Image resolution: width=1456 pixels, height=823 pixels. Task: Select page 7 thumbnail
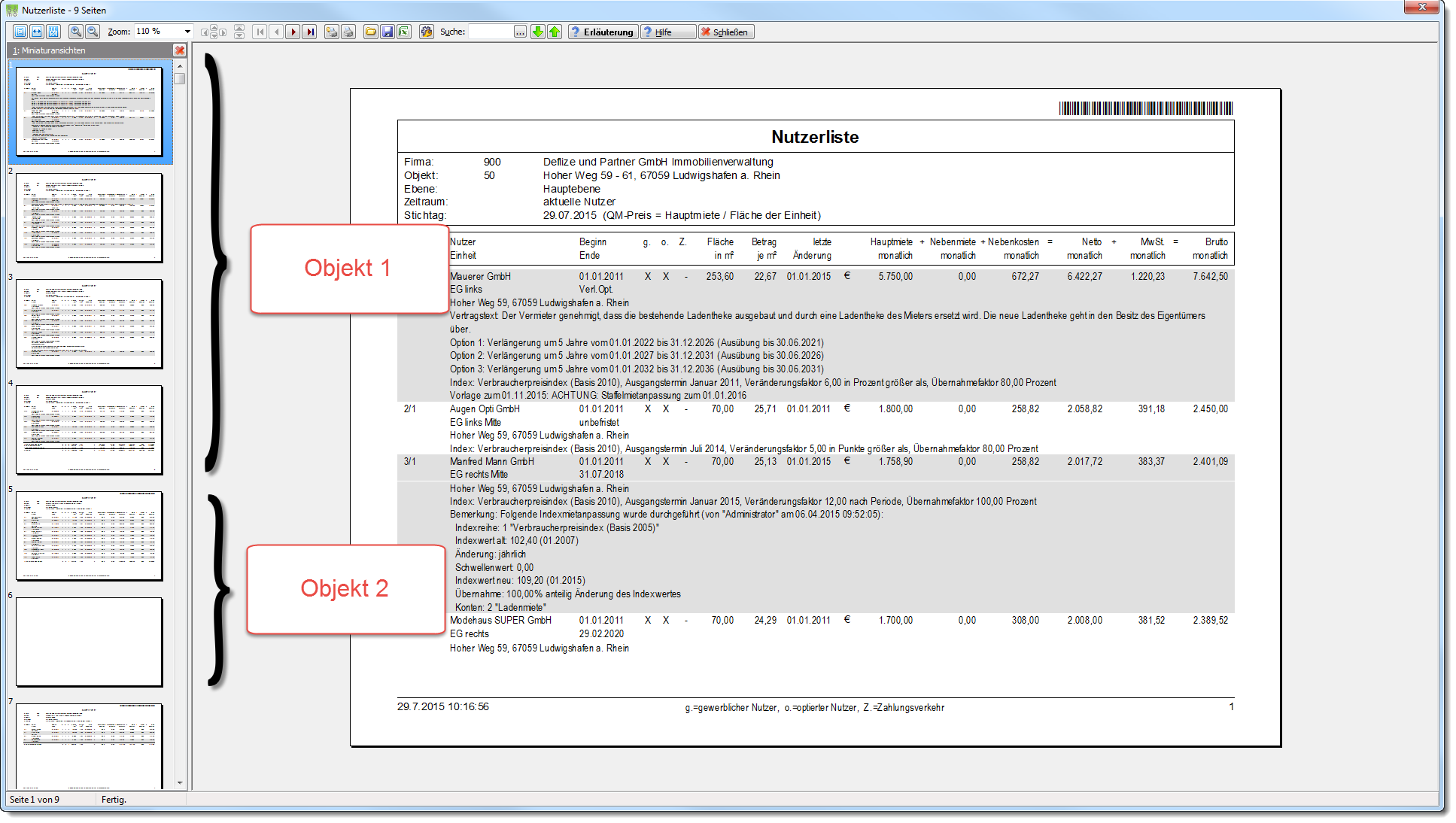point(90,746)
